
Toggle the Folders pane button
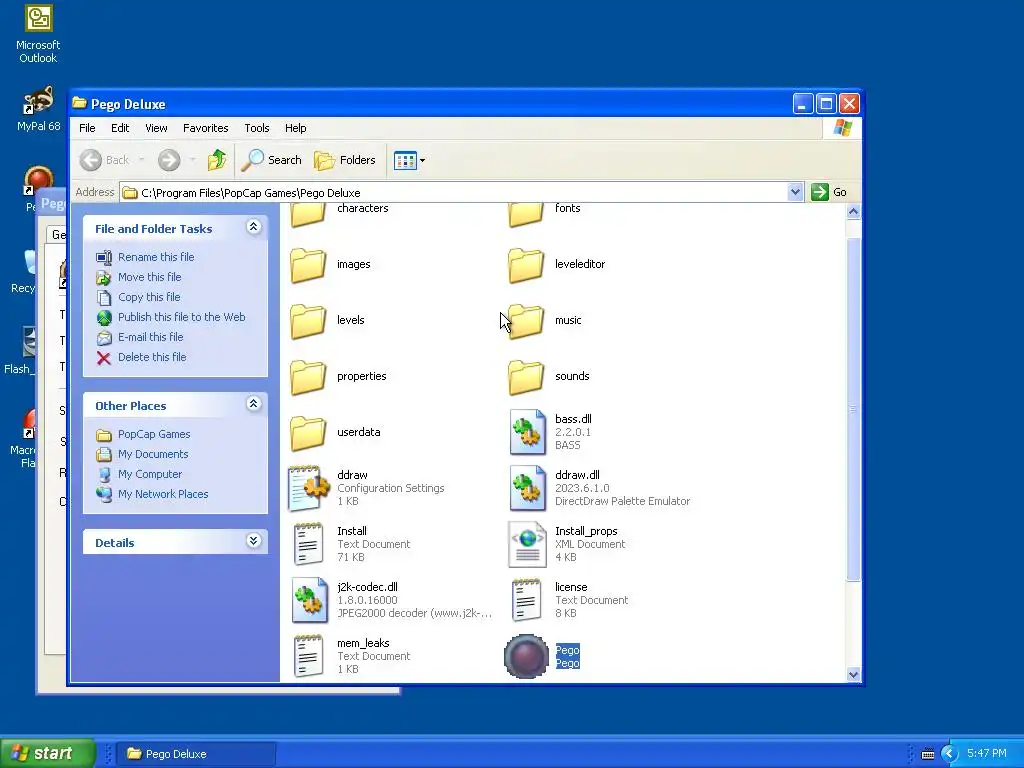[x=345, y=160]
